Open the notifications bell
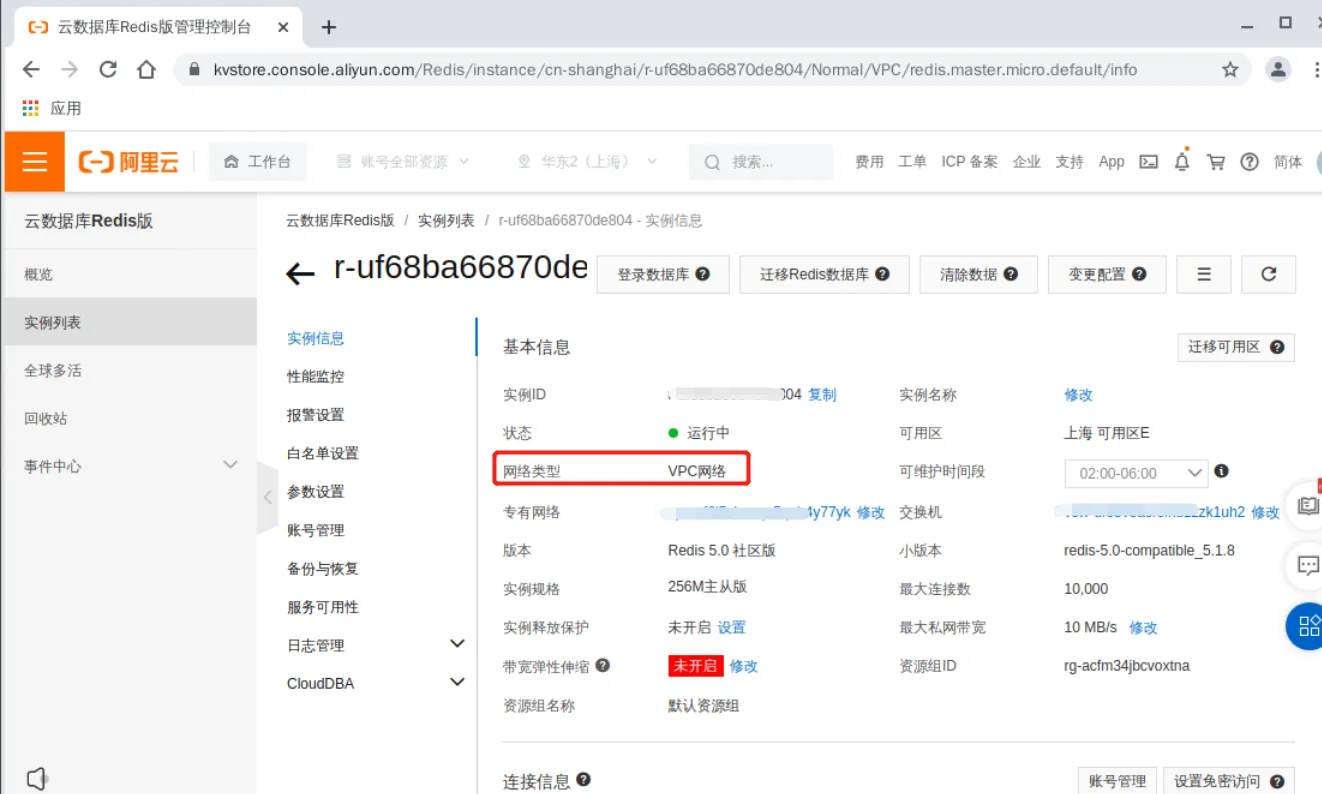The height and width of the screenshot is (794, 1322). pyautogui.click(x=1182, y=161)
